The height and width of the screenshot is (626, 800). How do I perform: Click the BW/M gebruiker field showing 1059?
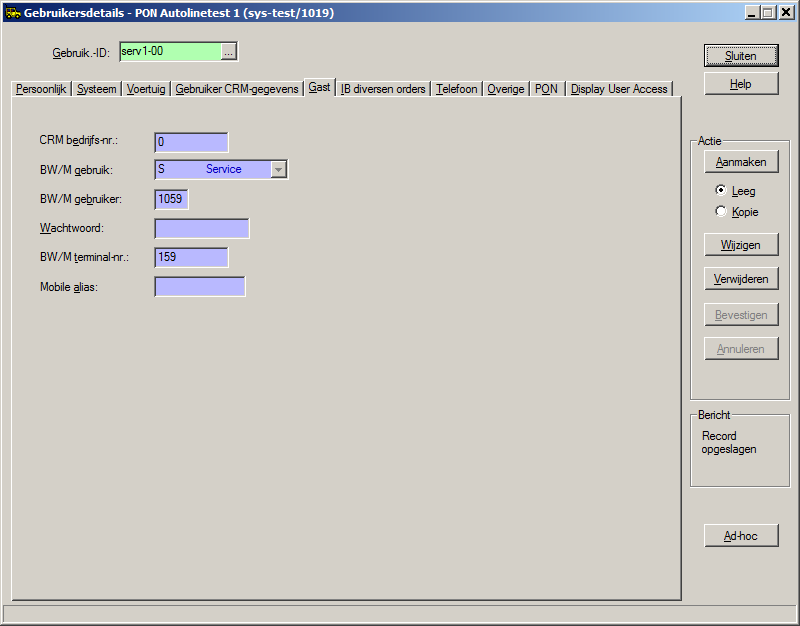[x=171, y=199]
